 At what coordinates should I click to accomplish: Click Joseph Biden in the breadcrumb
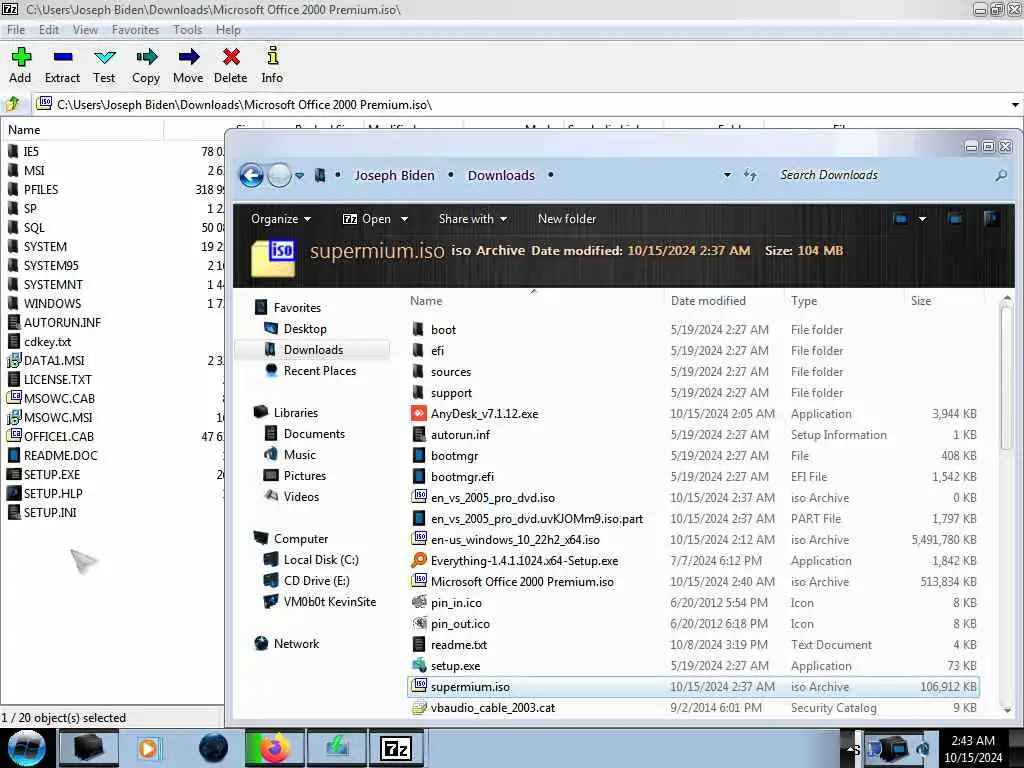click(x=394, y=176)
